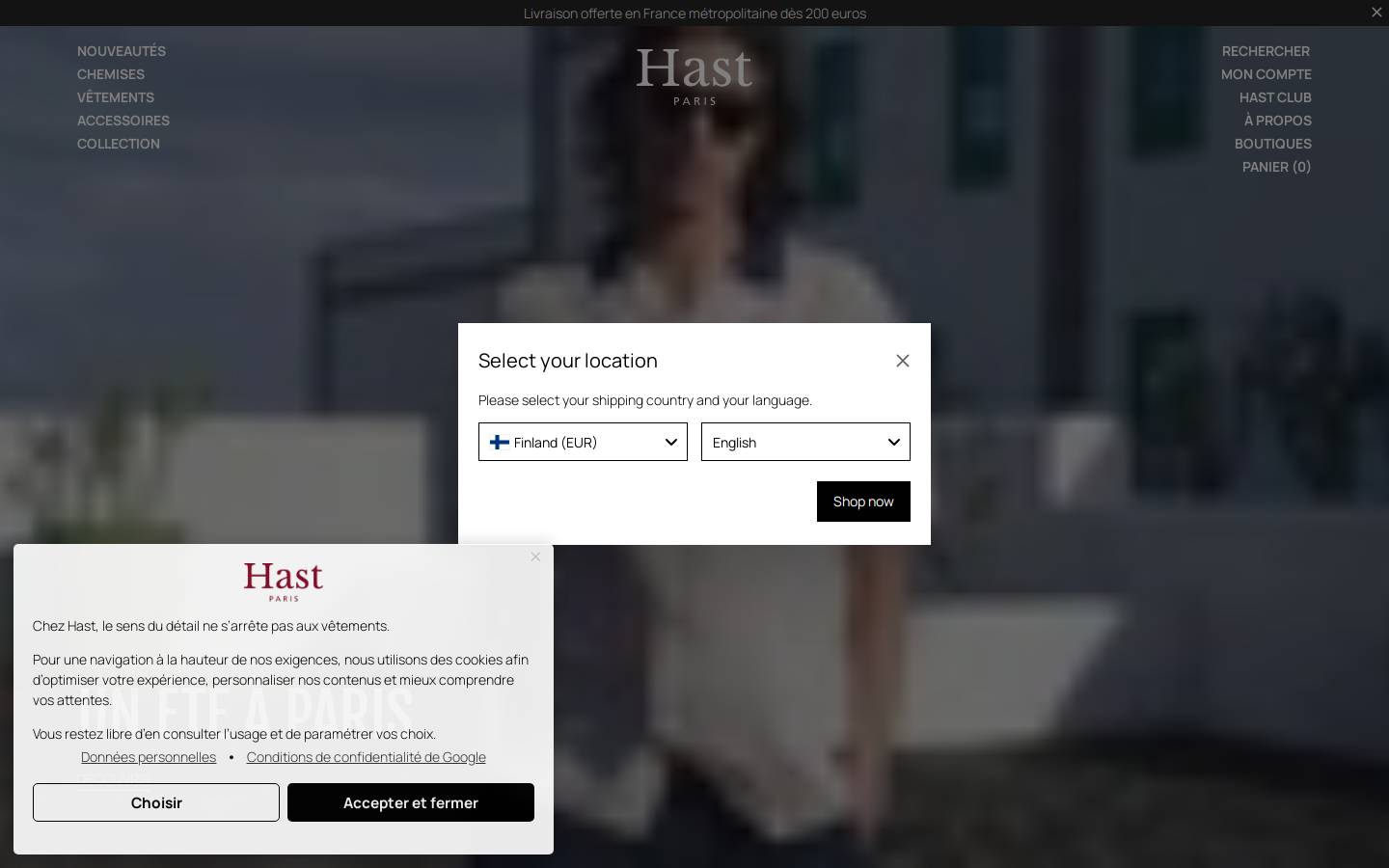Open the Vêtements menu
Image resolution: width=1389 pixels, height=868 pixels.
point(116,97)
